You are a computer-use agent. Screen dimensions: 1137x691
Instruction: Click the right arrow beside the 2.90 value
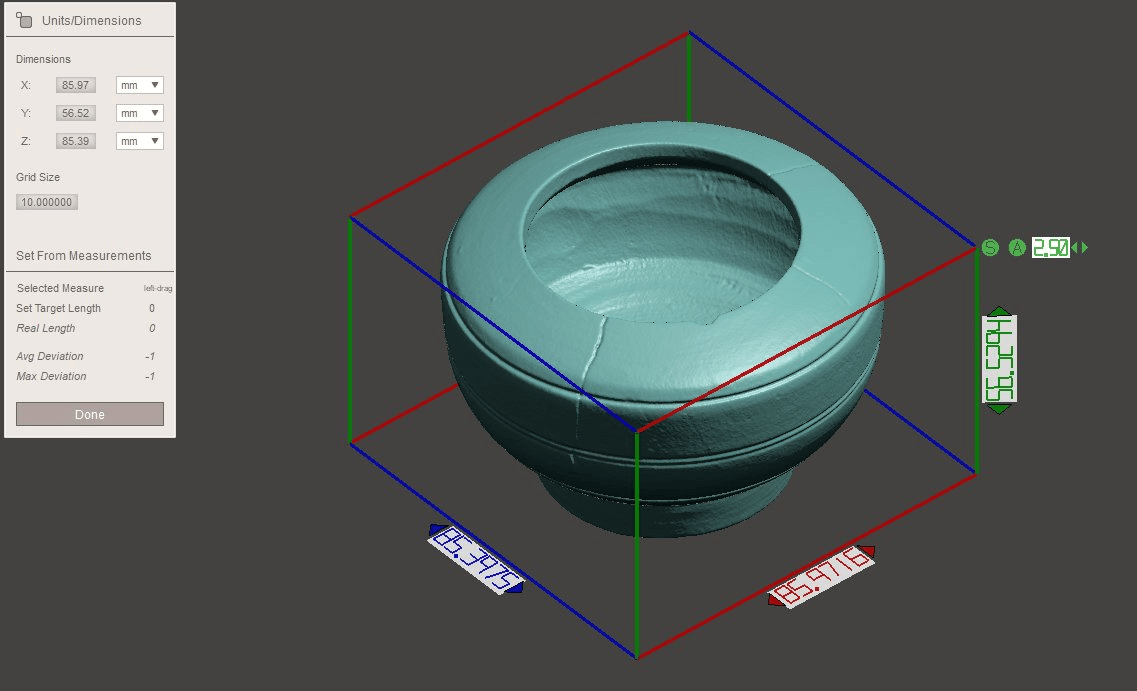[1085, 247]
